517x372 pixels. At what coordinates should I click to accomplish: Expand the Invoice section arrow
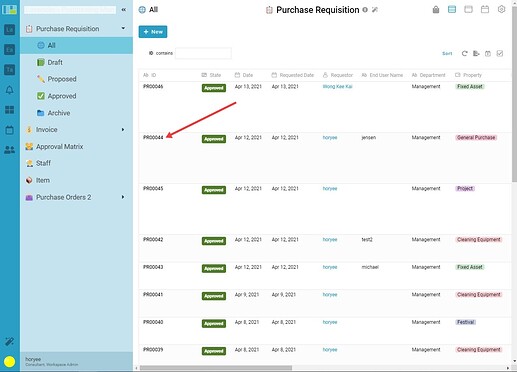(123, 129)
